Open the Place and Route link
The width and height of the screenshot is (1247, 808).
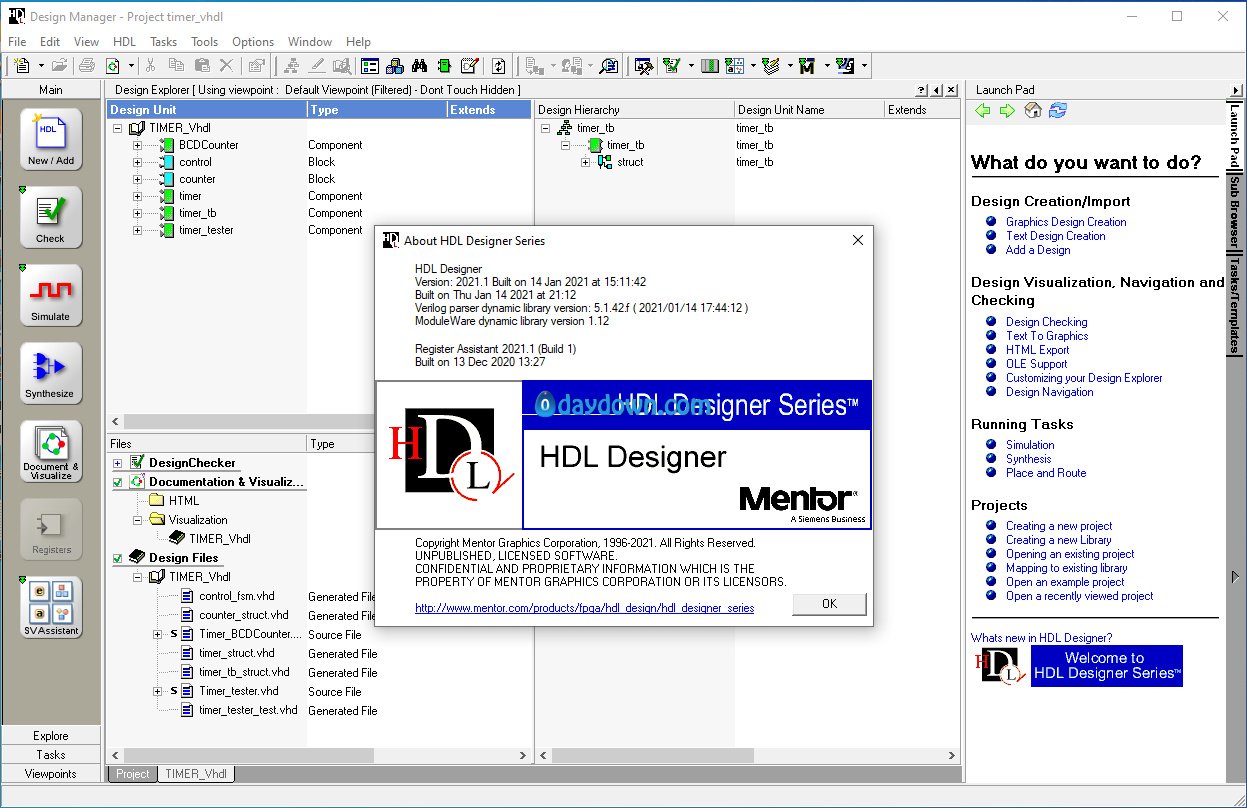tap(1046, 473)
